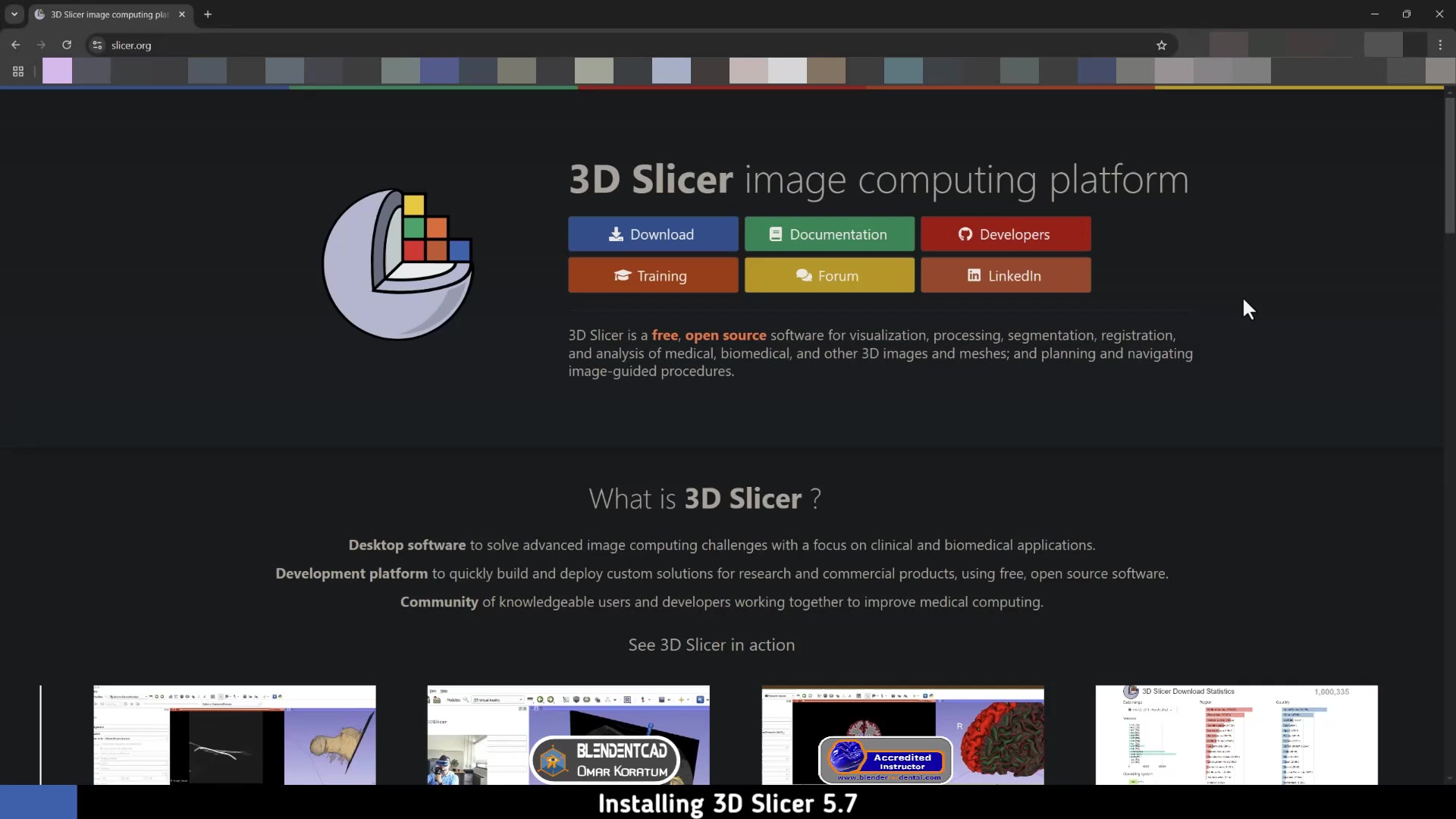Click the site permissions icon in address bar

click(97, 45)
